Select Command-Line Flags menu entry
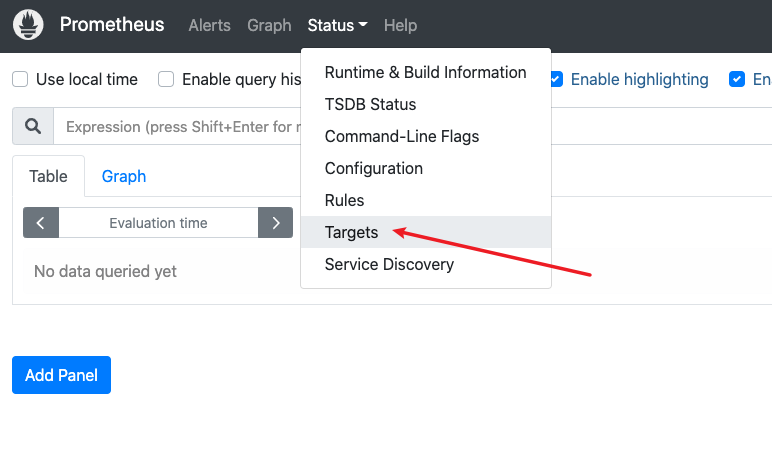Screen dimensions: 772x469 click(x=425, y=136)
